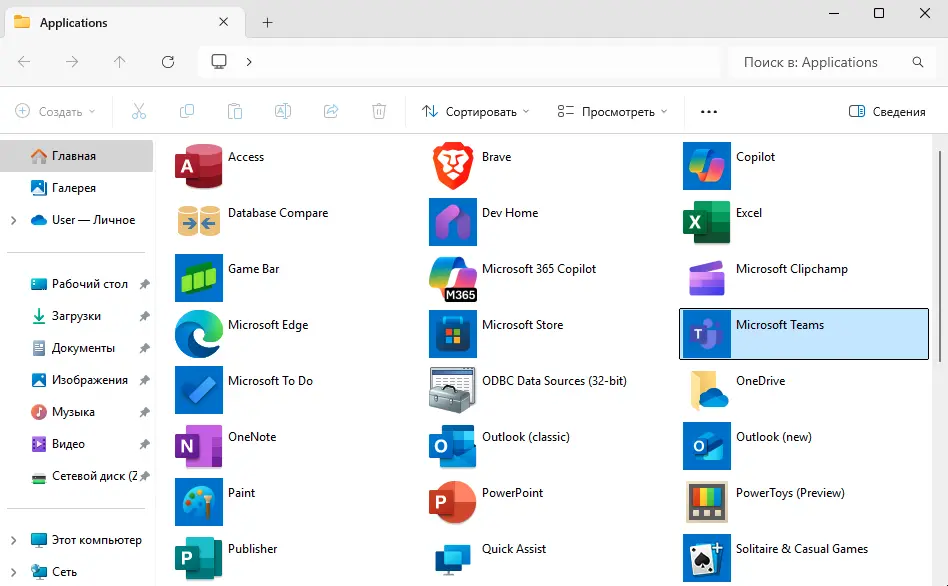Click the Game Bar icon
The width and height of the screenshot is (948, 586).
pos(199,278)
